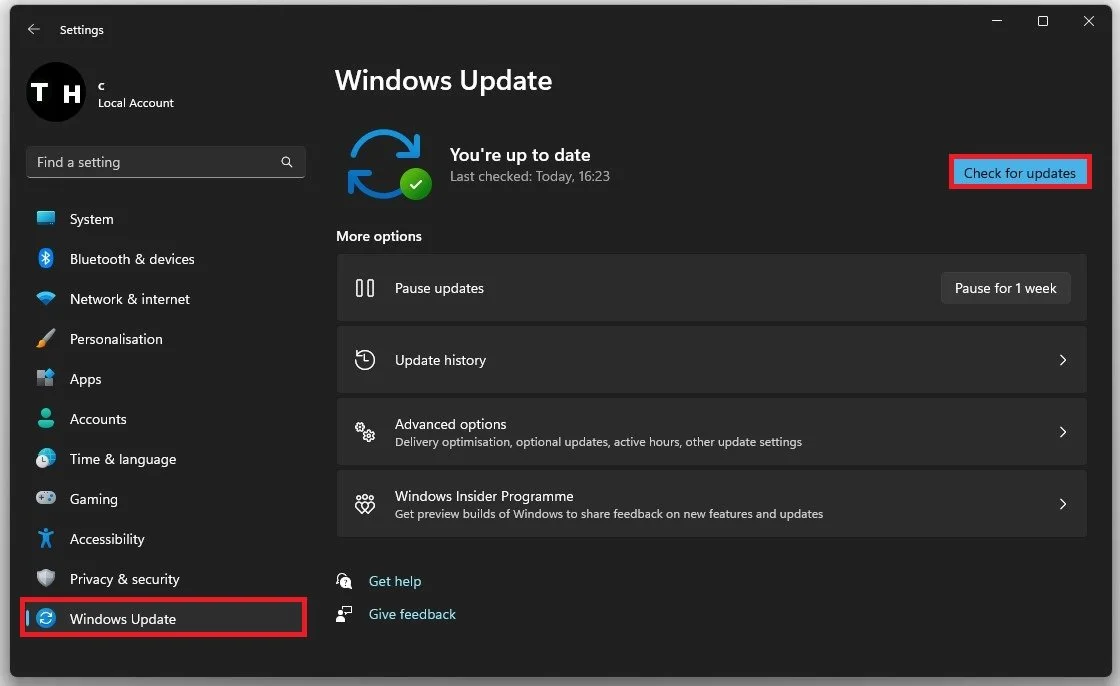Click the Time & language clock icon
The height and width of the screenshot is (686, 1120).
point(46,458)
